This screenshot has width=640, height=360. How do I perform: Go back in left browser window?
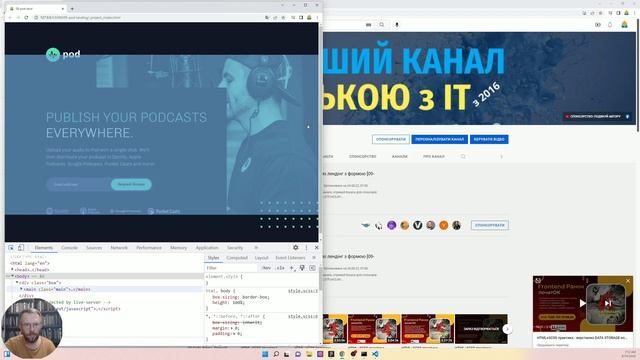point(10,18)
